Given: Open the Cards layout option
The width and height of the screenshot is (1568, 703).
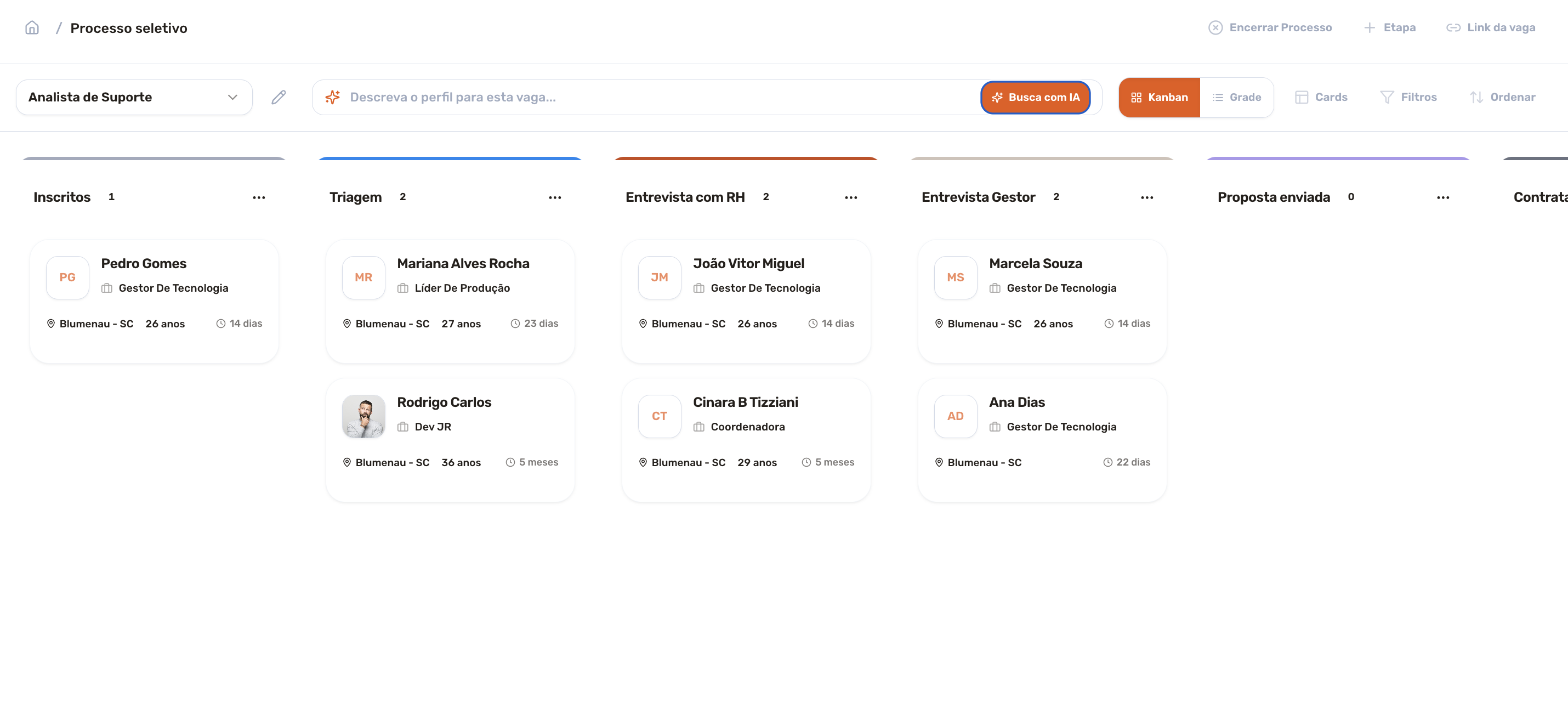Looking at the screenshot, I should click(x=1321, y=98).
